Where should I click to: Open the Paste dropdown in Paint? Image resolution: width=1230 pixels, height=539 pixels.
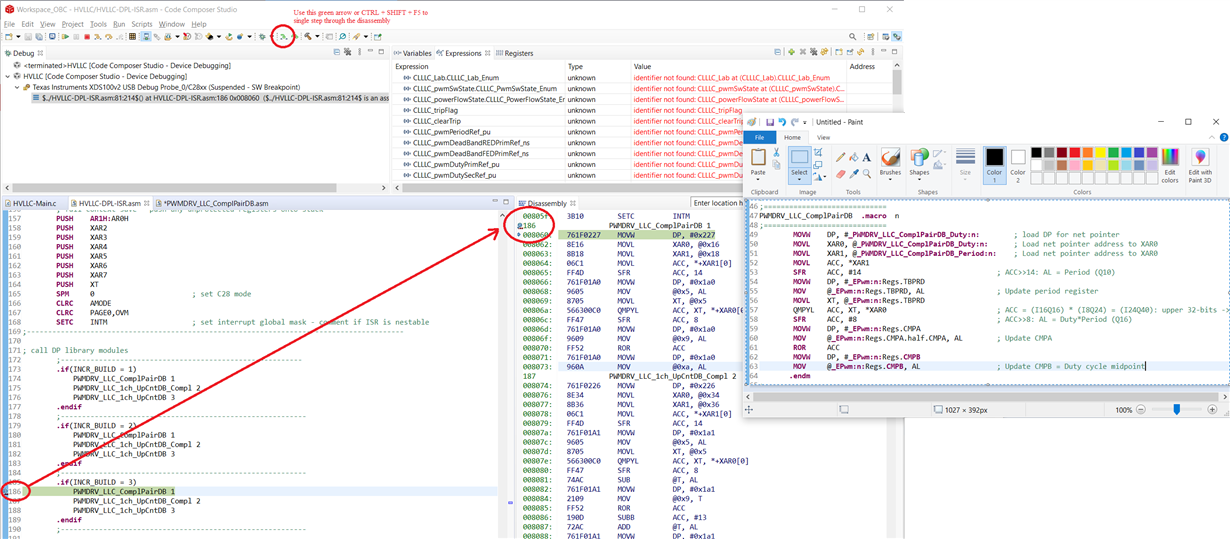pyautogui.click(x=758, y=178)
